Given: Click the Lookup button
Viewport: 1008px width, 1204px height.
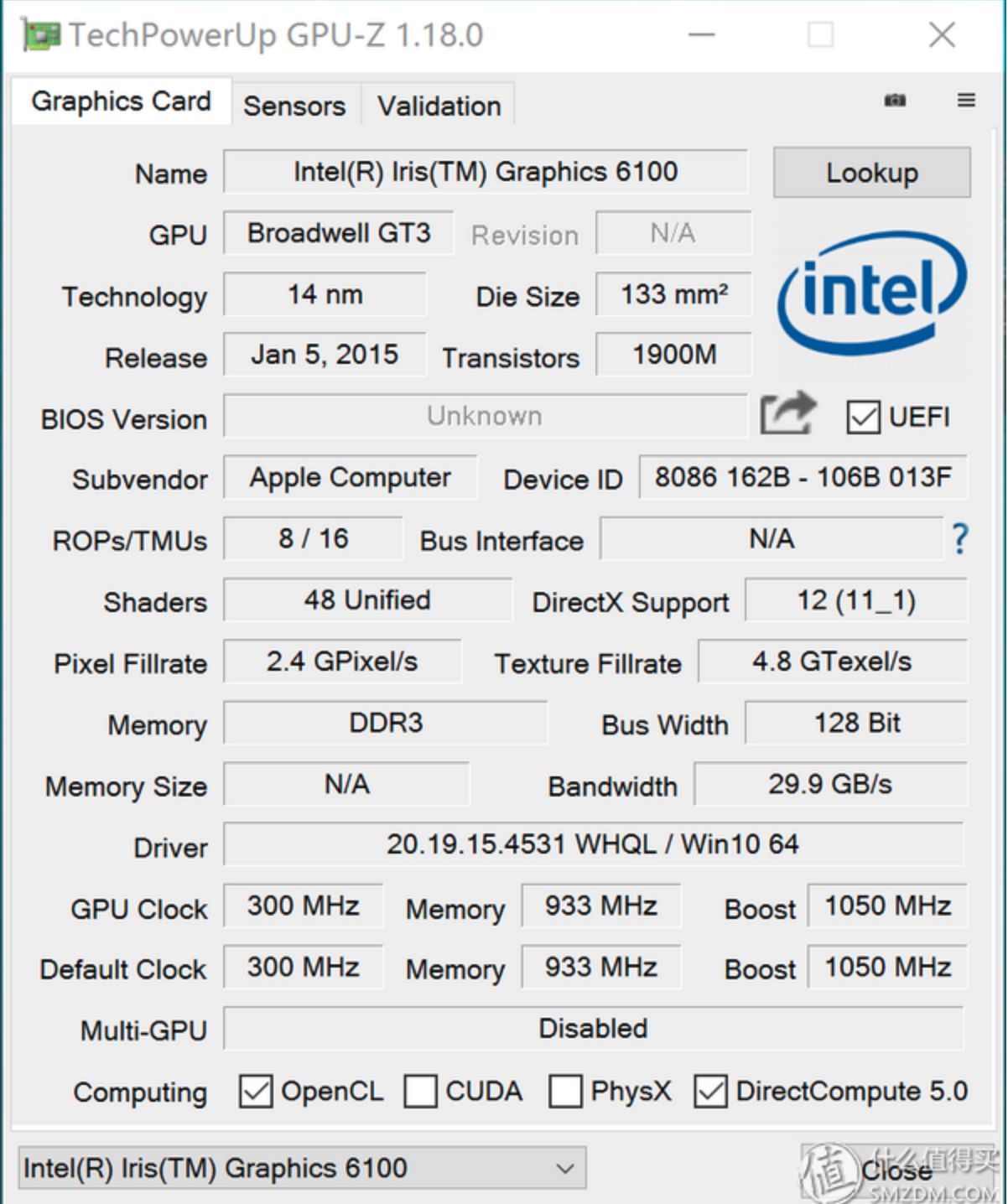Looking at the screenshot, I should pyautogui.click(x=872, y=173).
